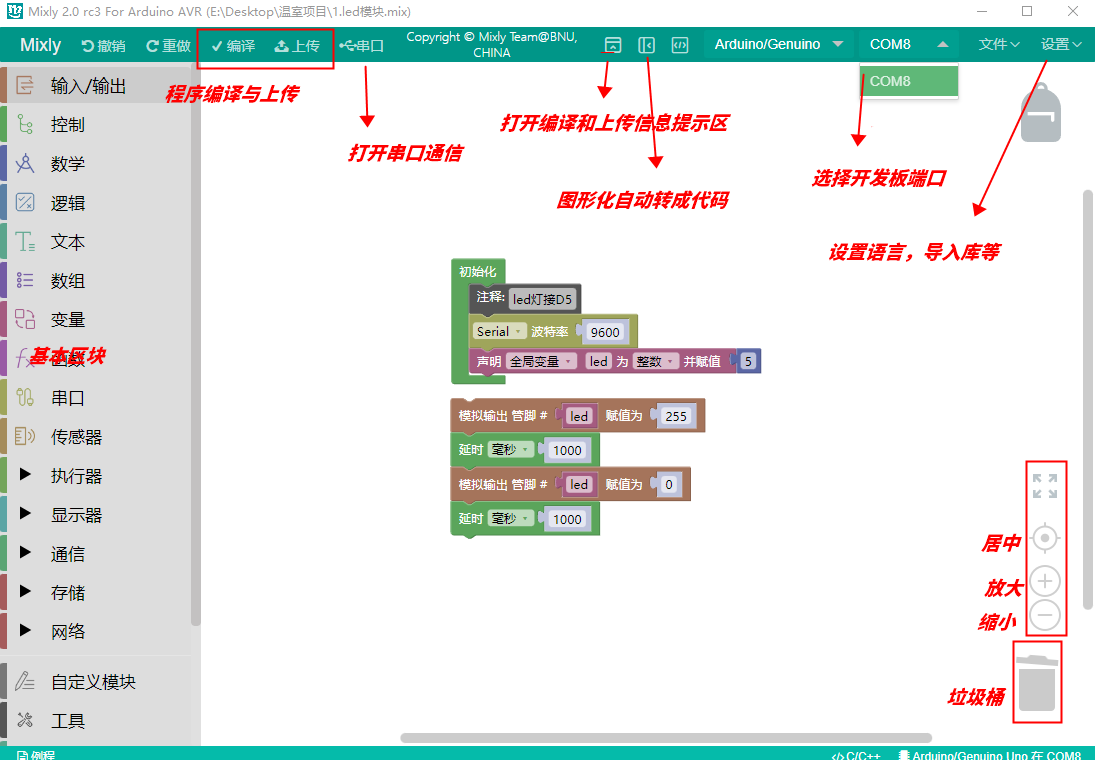Expand the 执行器 category
This screenshot has height=760, width=1095.
76,476
